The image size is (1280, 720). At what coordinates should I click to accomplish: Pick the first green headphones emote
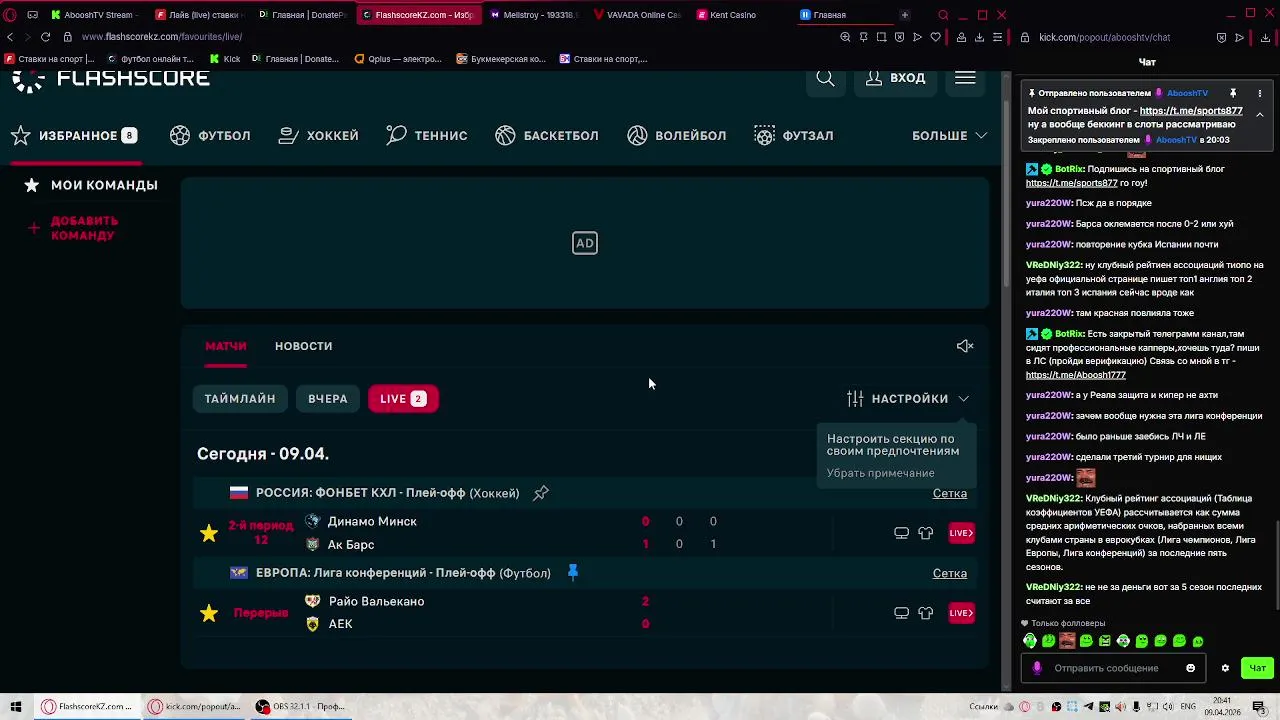(x=1030, y=641)
